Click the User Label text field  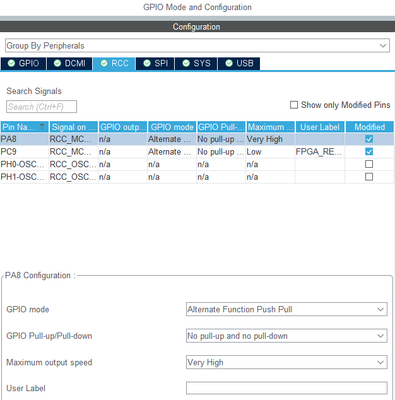[x=287, y=388]
